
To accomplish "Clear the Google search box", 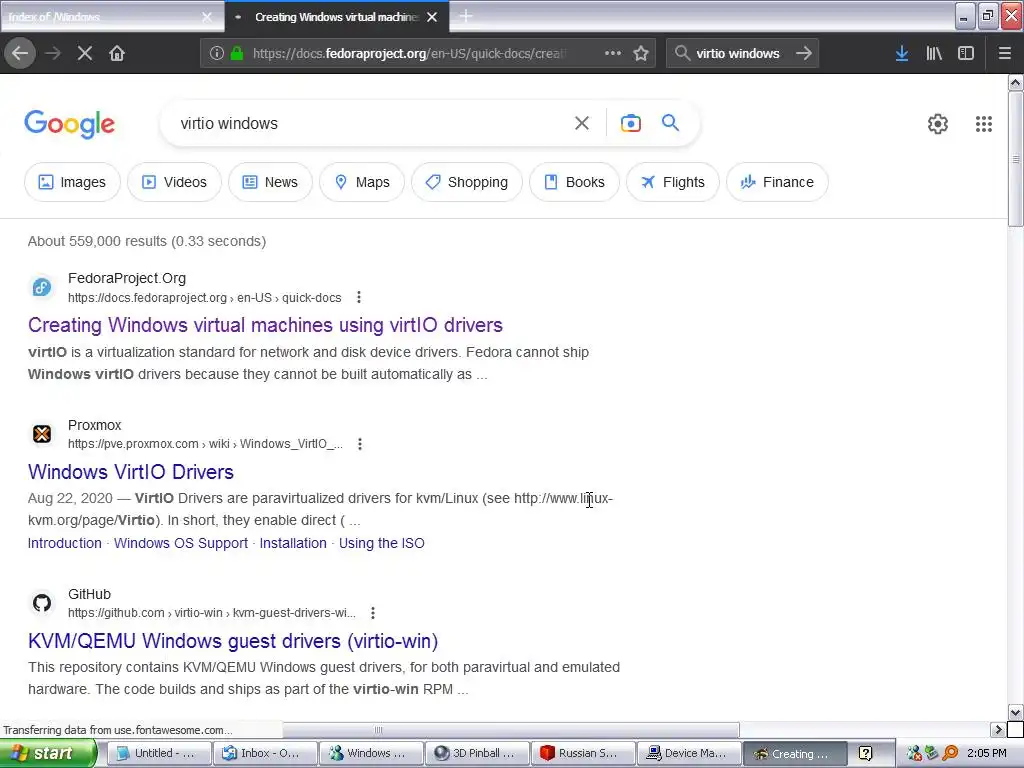I will pos(582,123).
